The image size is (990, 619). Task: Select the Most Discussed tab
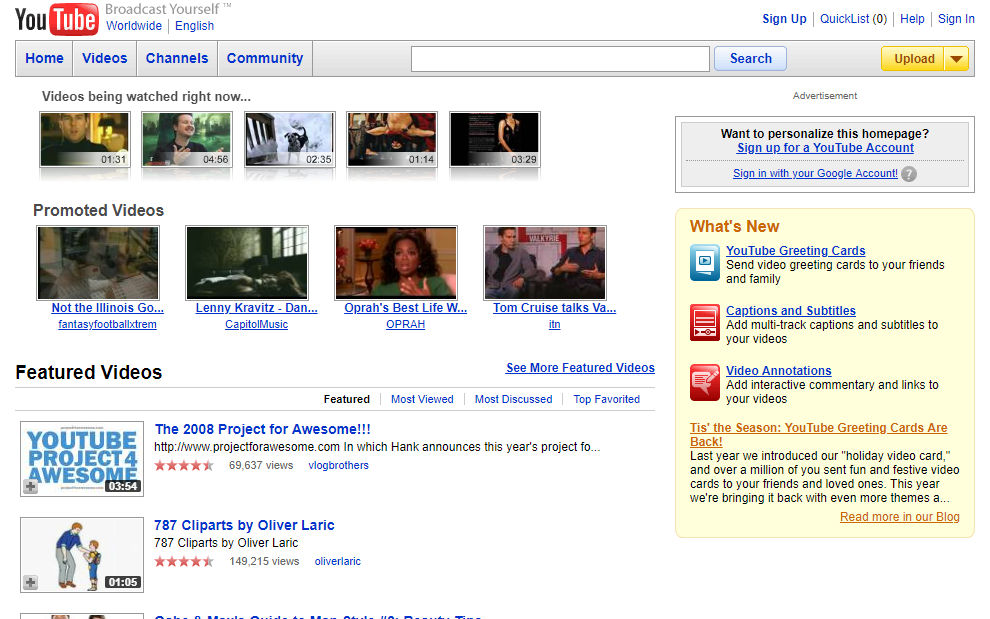[x=513, y=399]
